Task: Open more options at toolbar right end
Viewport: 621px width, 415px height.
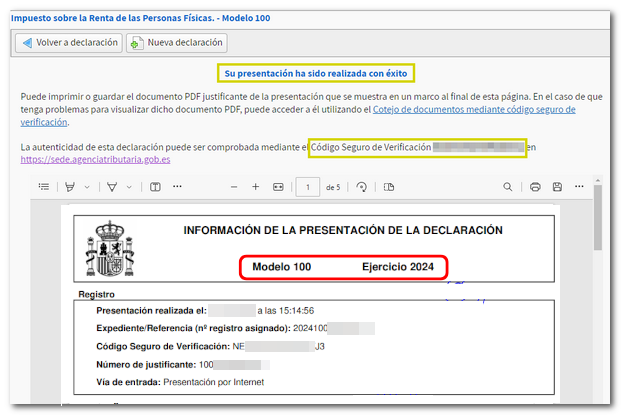Action: (x=580, y=186)
